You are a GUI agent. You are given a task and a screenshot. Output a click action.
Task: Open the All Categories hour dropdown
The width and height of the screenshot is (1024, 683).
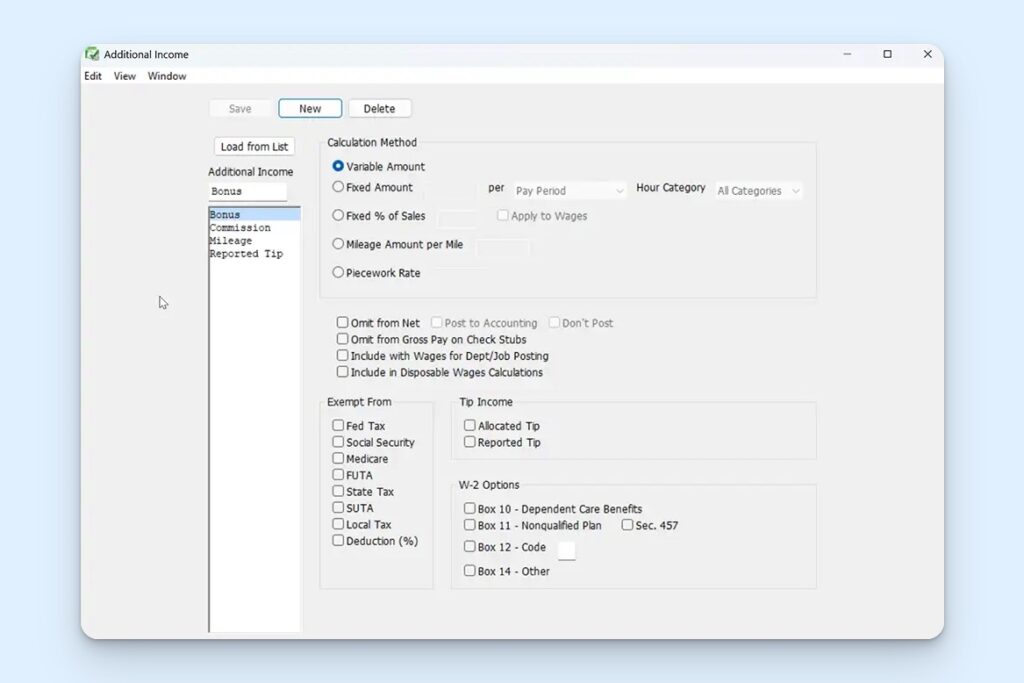coord(758,191)
